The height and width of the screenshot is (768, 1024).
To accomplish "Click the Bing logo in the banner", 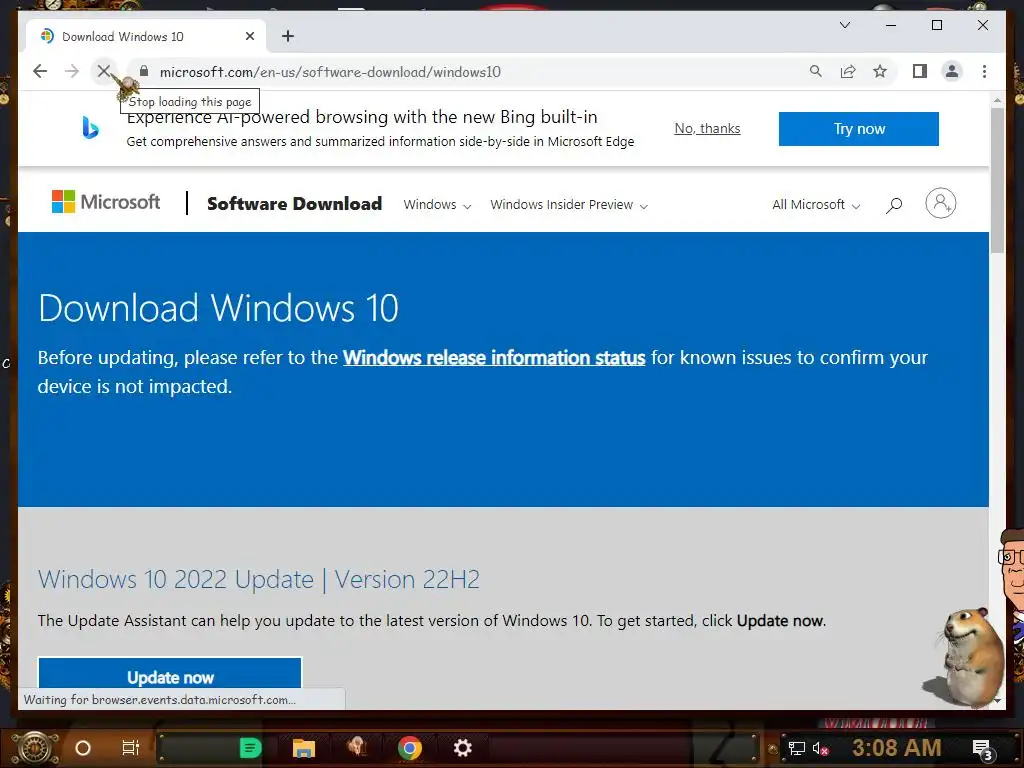I will point(90,127).
